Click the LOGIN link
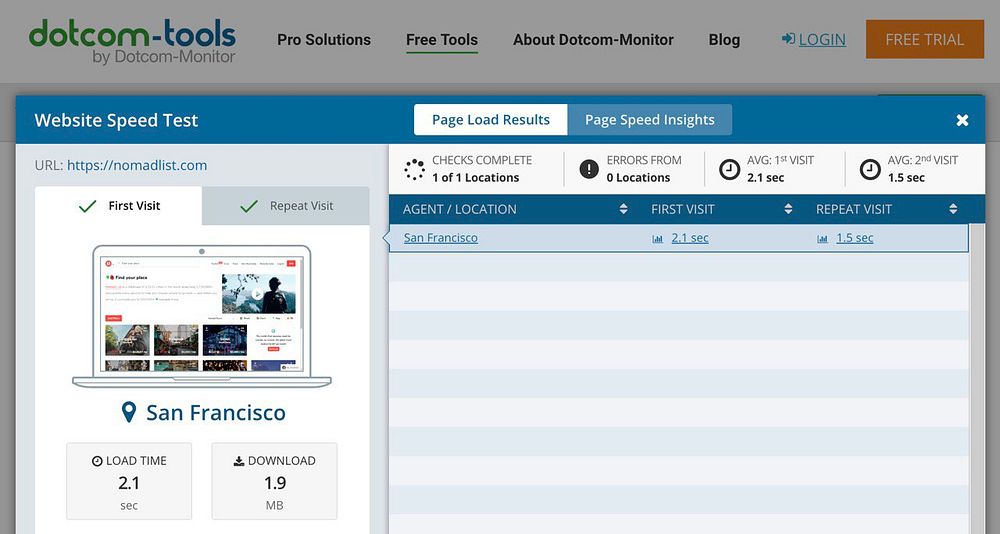The image size is (1000, 534). 822,40
